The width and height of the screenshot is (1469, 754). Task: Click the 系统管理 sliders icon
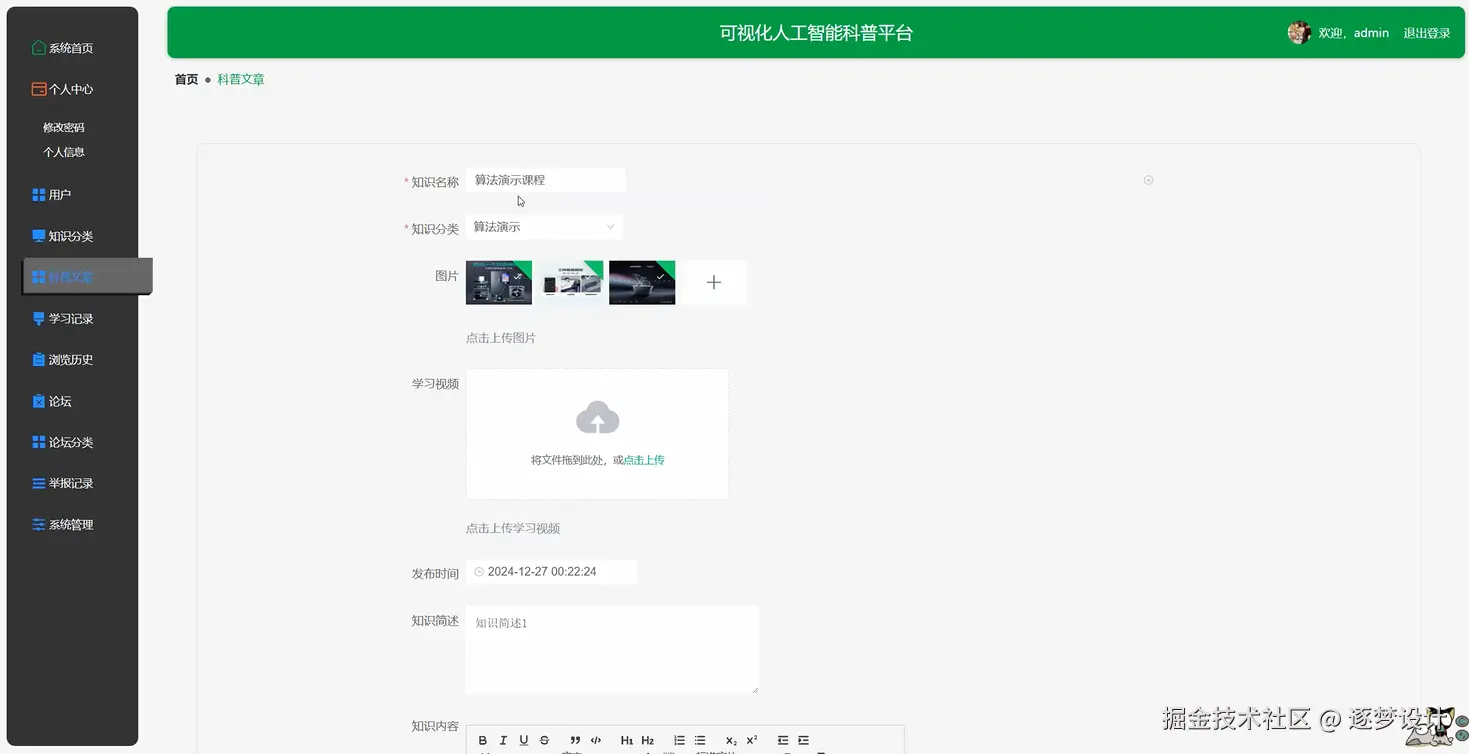(38, 524)
